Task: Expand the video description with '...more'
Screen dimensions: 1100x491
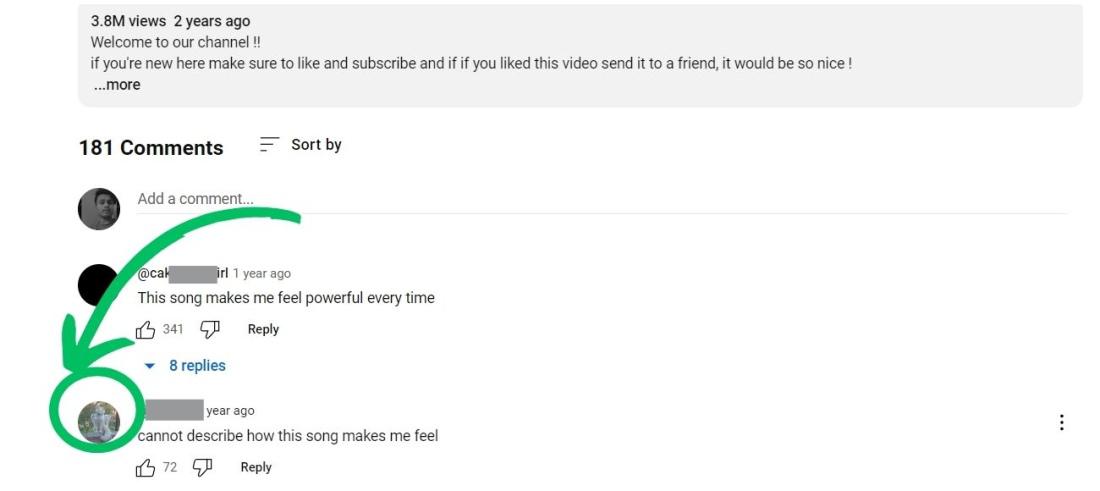Action: point(117,85)
